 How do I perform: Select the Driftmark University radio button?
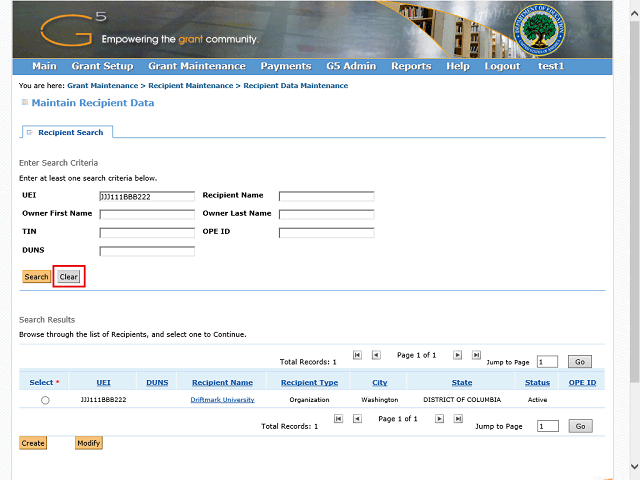[x=45, y=400]
